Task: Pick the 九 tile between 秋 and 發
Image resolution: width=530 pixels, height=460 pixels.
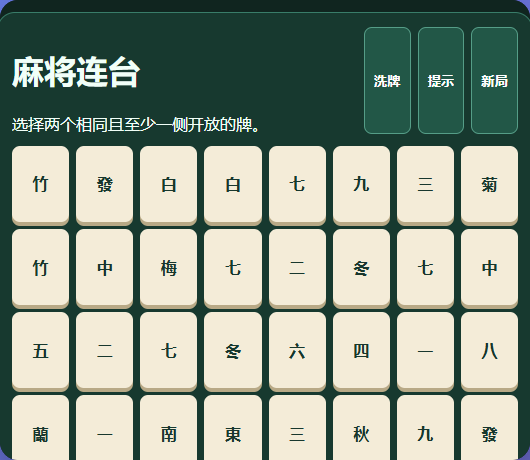Action: pyautogui.click(x=426, y=429)
